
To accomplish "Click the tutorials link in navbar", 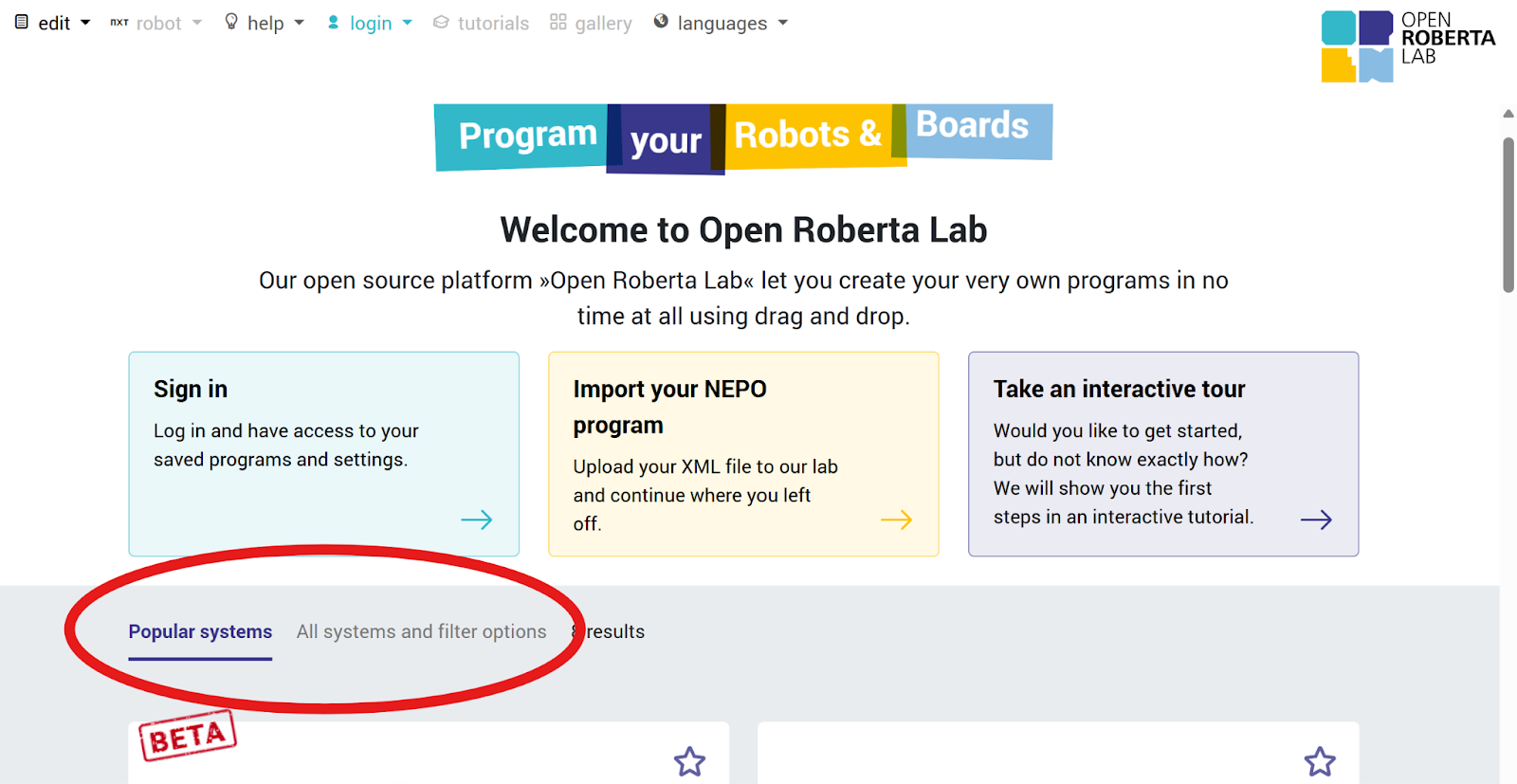I will point(482,23).
